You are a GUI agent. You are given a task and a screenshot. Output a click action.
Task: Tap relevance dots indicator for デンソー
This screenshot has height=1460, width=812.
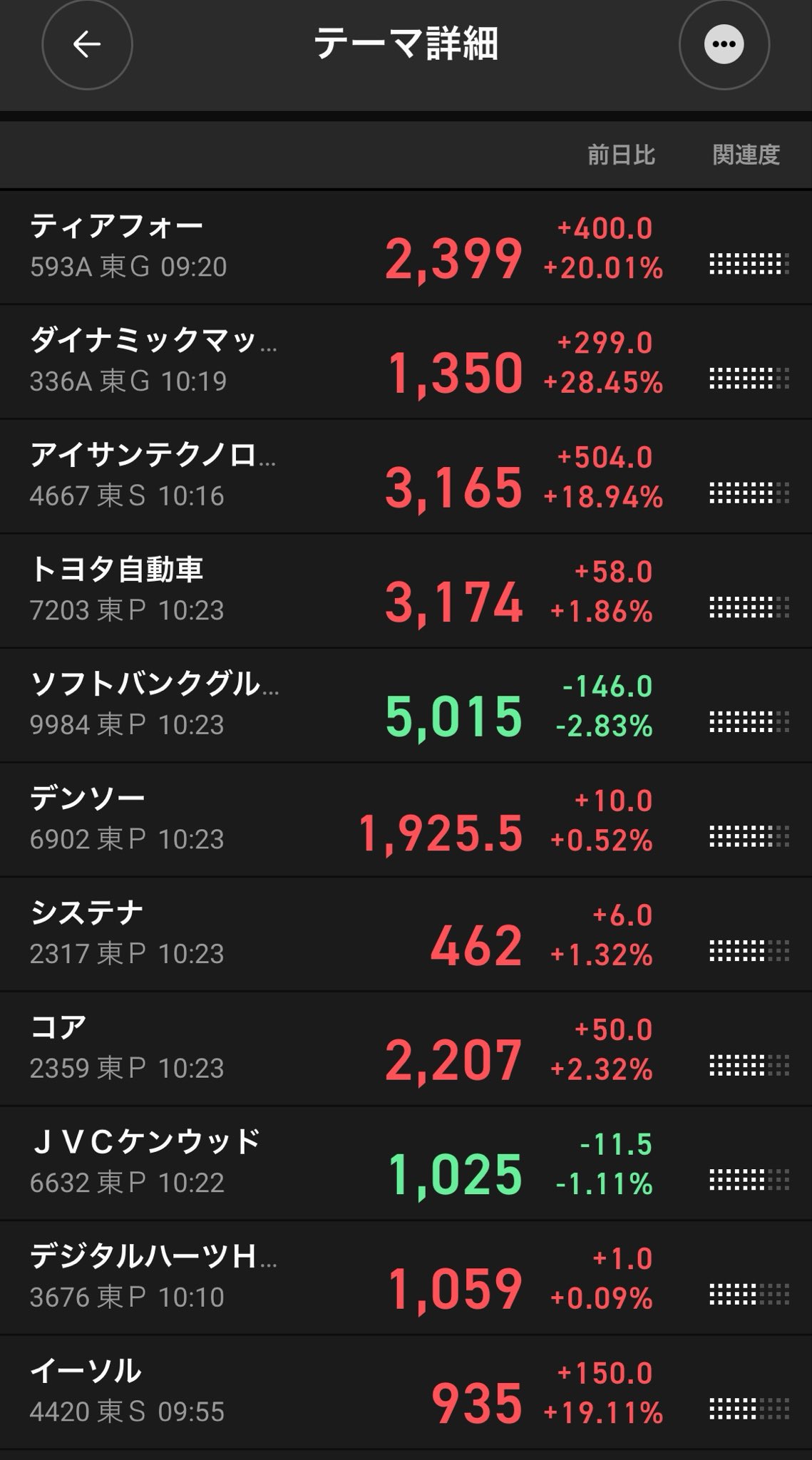tap(749, 836)
